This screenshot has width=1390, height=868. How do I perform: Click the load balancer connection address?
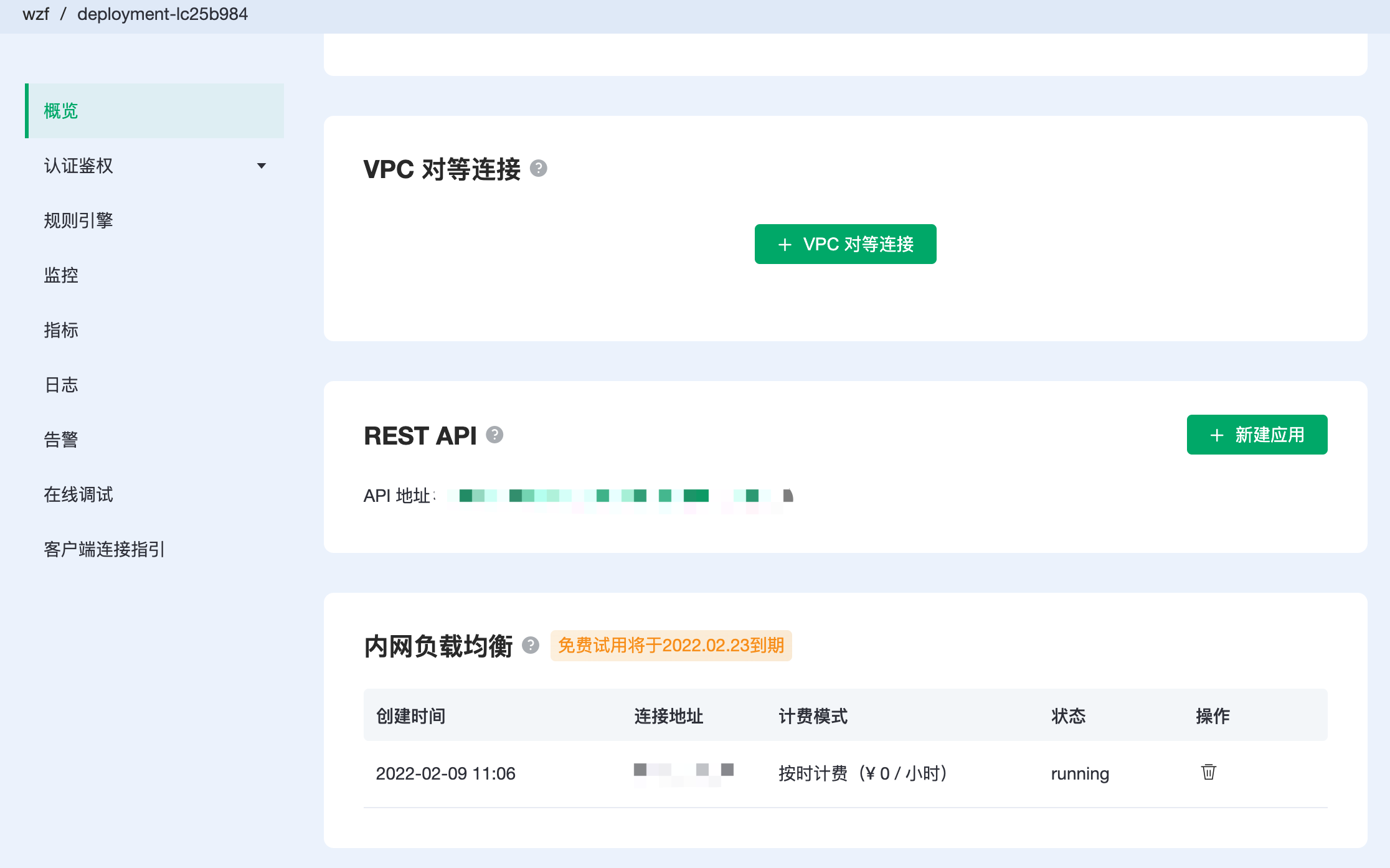[683, 772]
